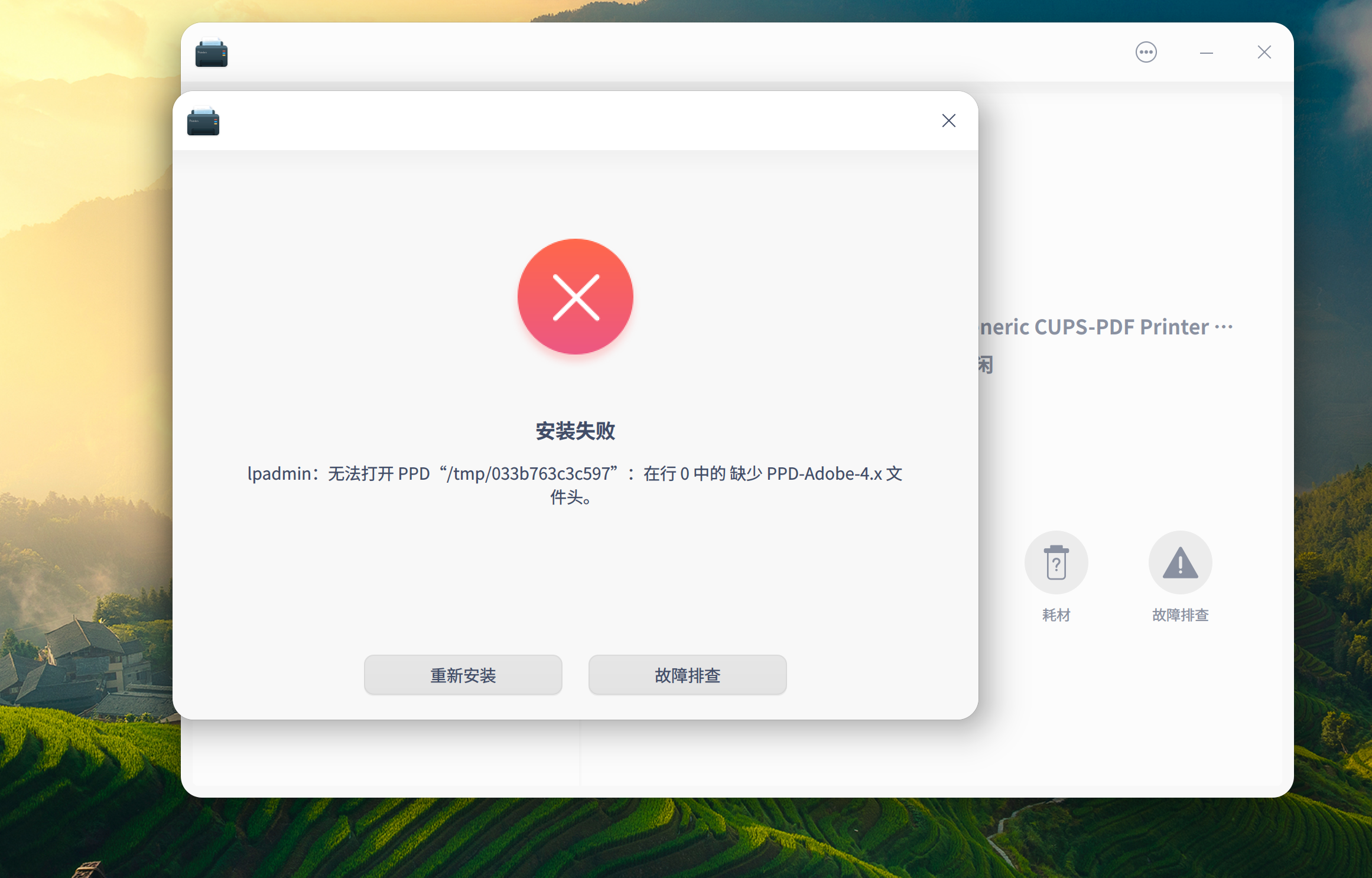Open the main window three-dots menu

point(1146,52)
